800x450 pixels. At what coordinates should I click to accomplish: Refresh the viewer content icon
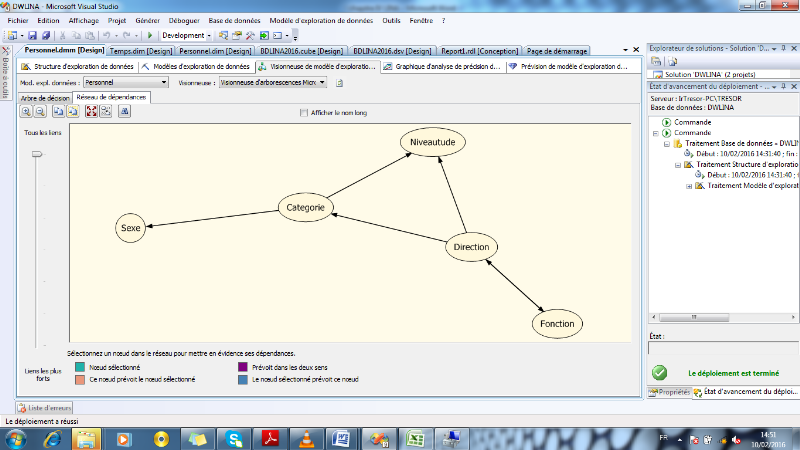pos(339,83)
